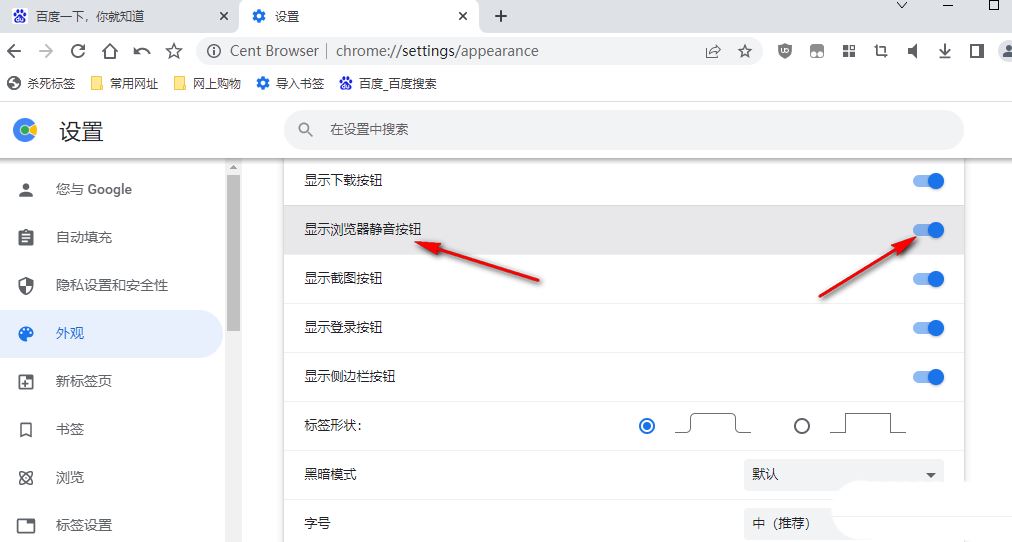Click the share icon in address bar
1012x542 pixels.
[x=713, y=51]
